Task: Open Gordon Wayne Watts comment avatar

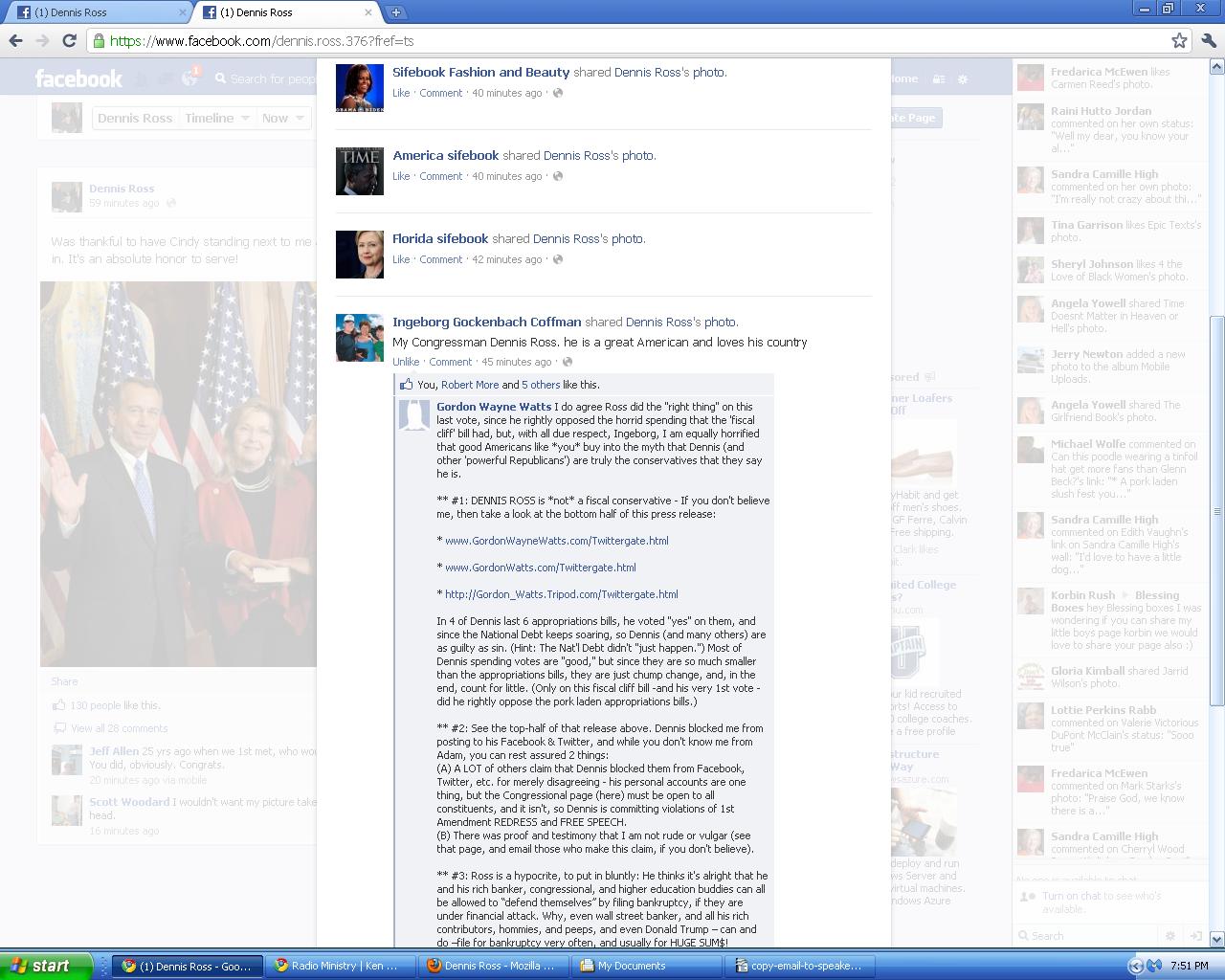Action: (x=414, y=415)
